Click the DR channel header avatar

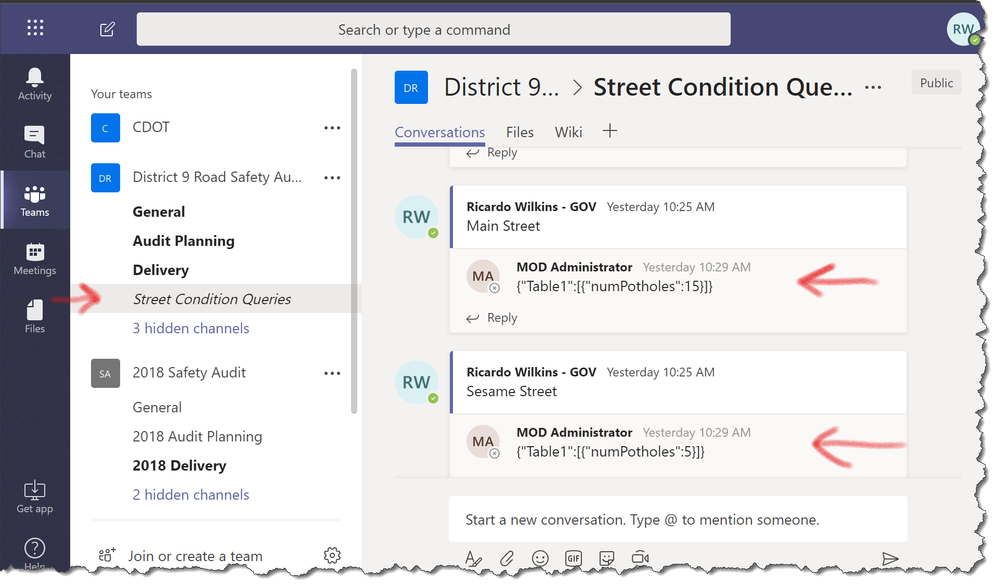point(411,87)
